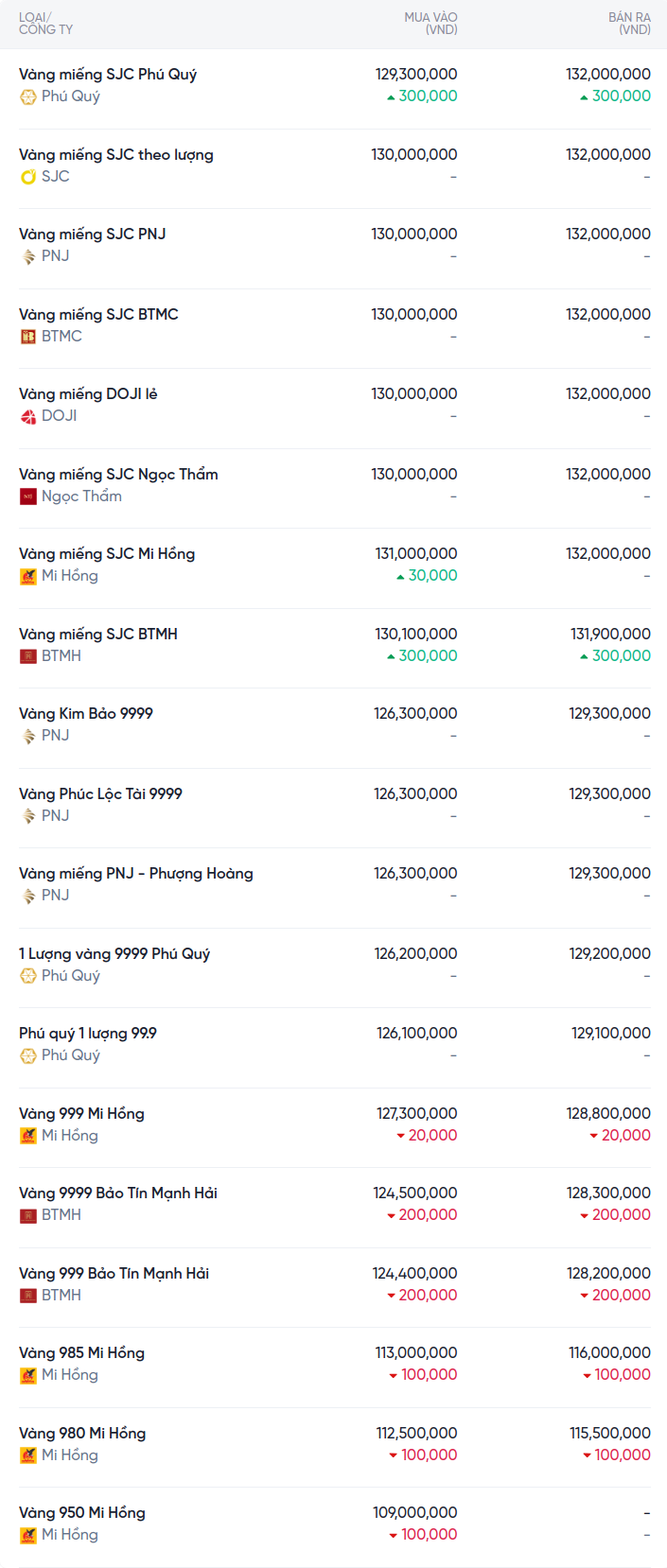Click the yellow SJC company logo icon
Screen dimensions: 667x1568
point(28,177)
